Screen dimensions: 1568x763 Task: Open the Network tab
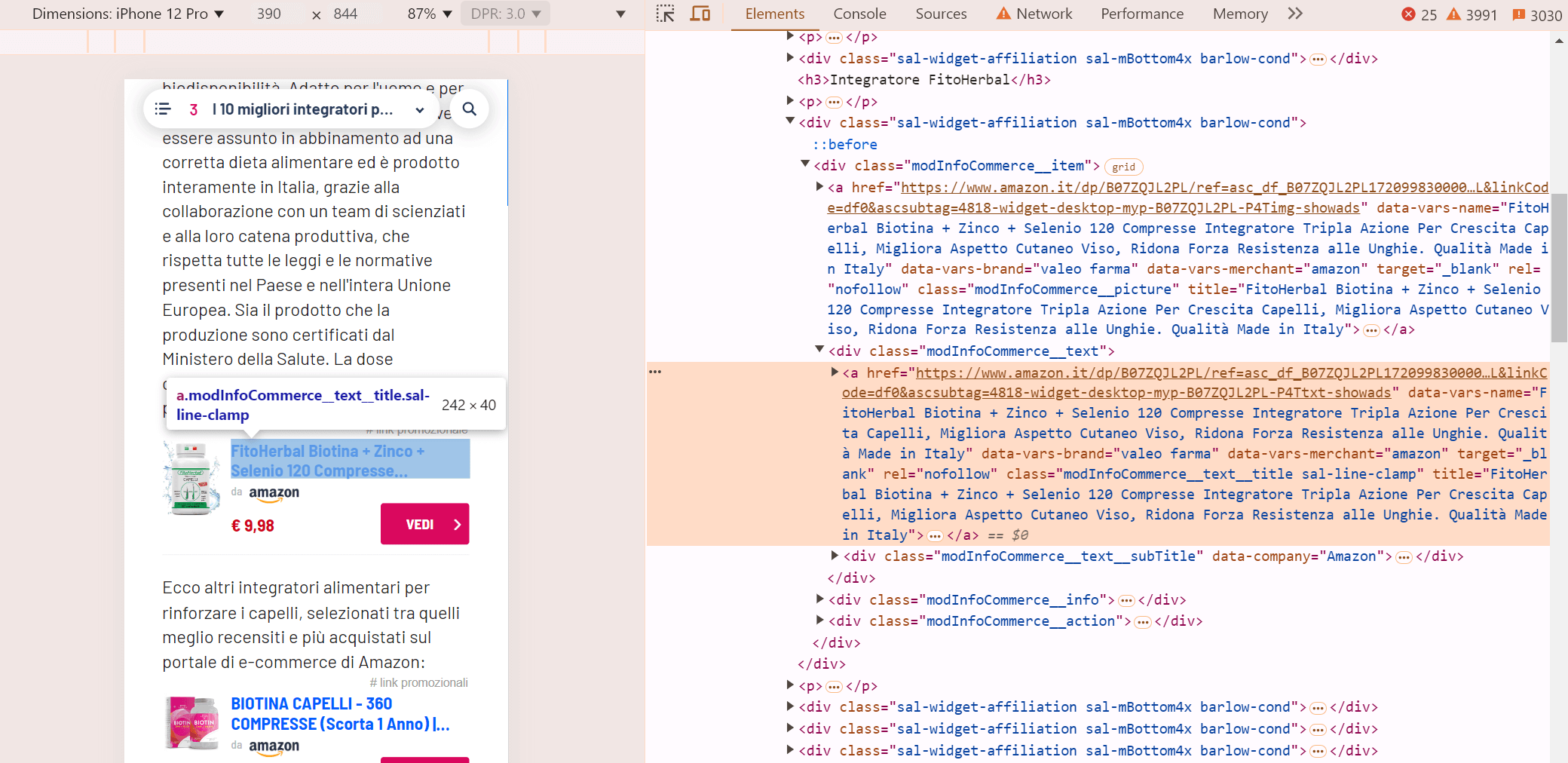(x=1034, y=14)
